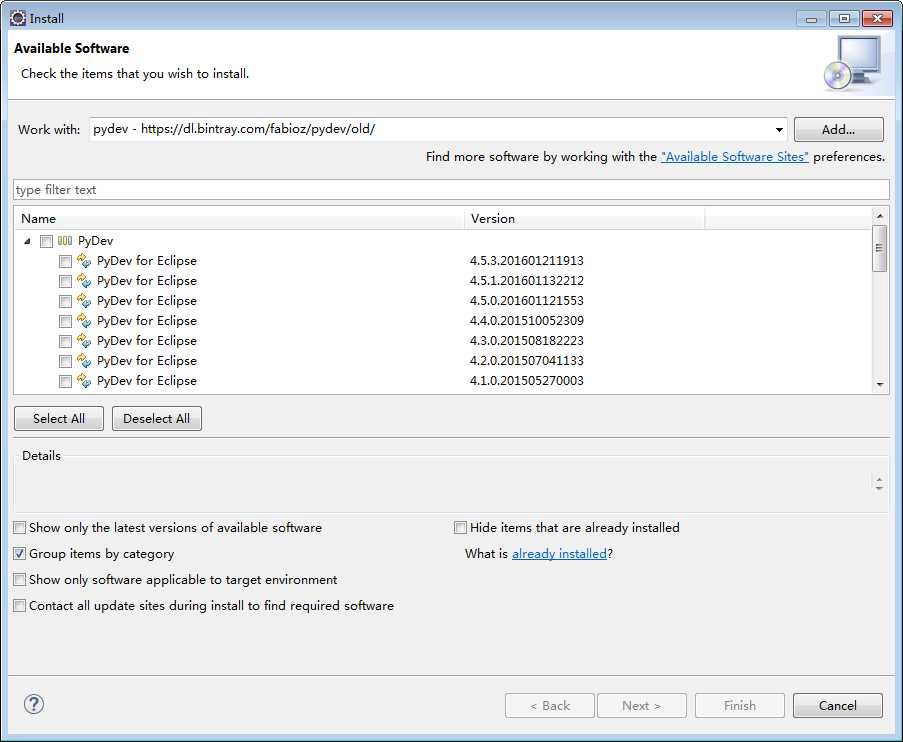
Task: Close the Install dialog window
Action: point(877,19)
